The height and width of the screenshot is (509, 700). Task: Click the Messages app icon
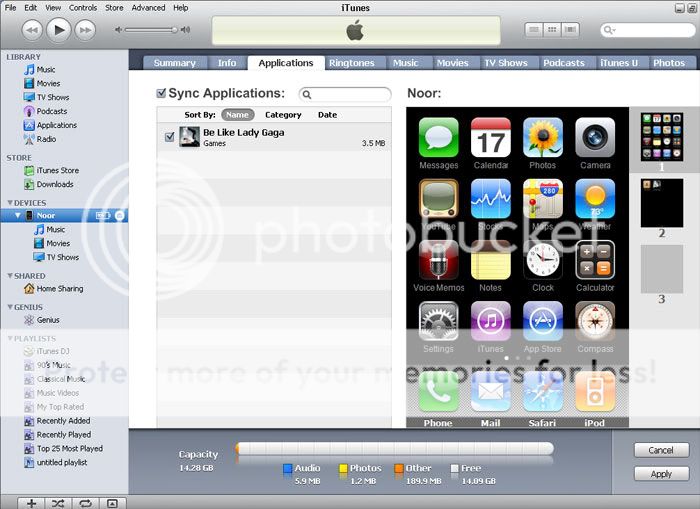pyautogui.click(x=438, y=138)
